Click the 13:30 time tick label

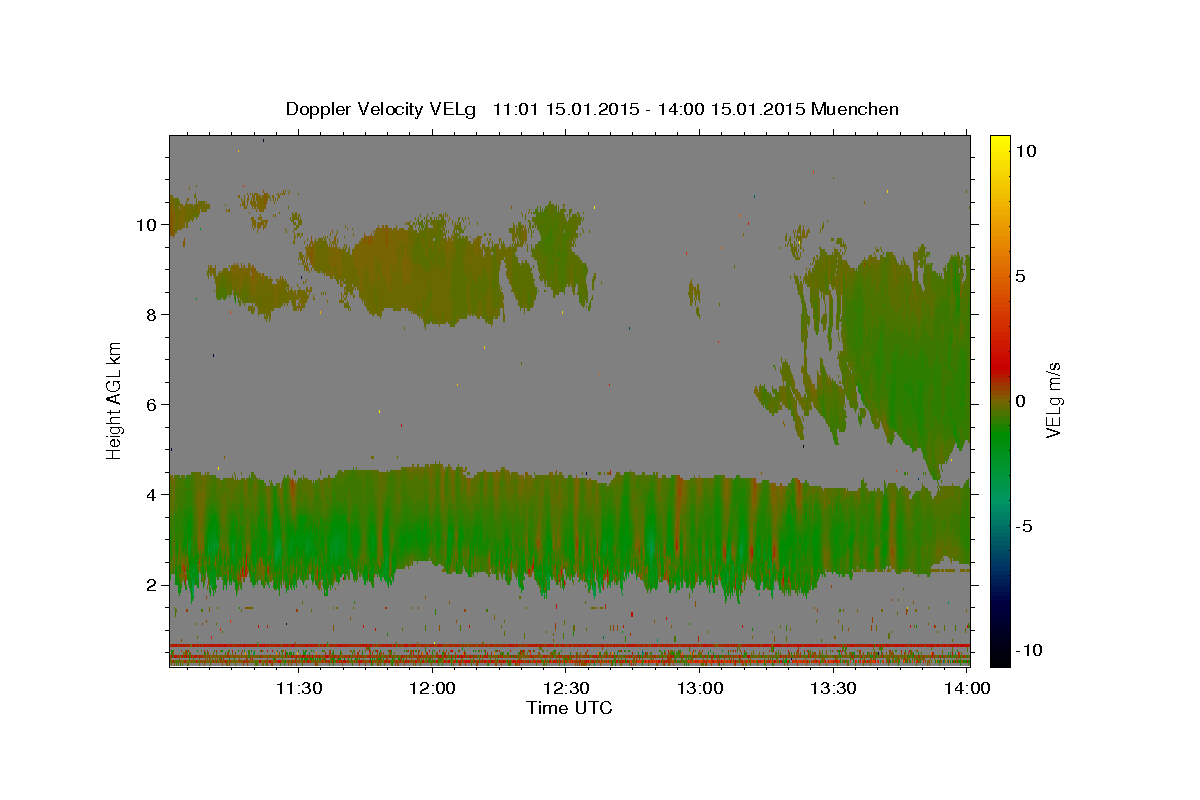[x=834, y=688]
